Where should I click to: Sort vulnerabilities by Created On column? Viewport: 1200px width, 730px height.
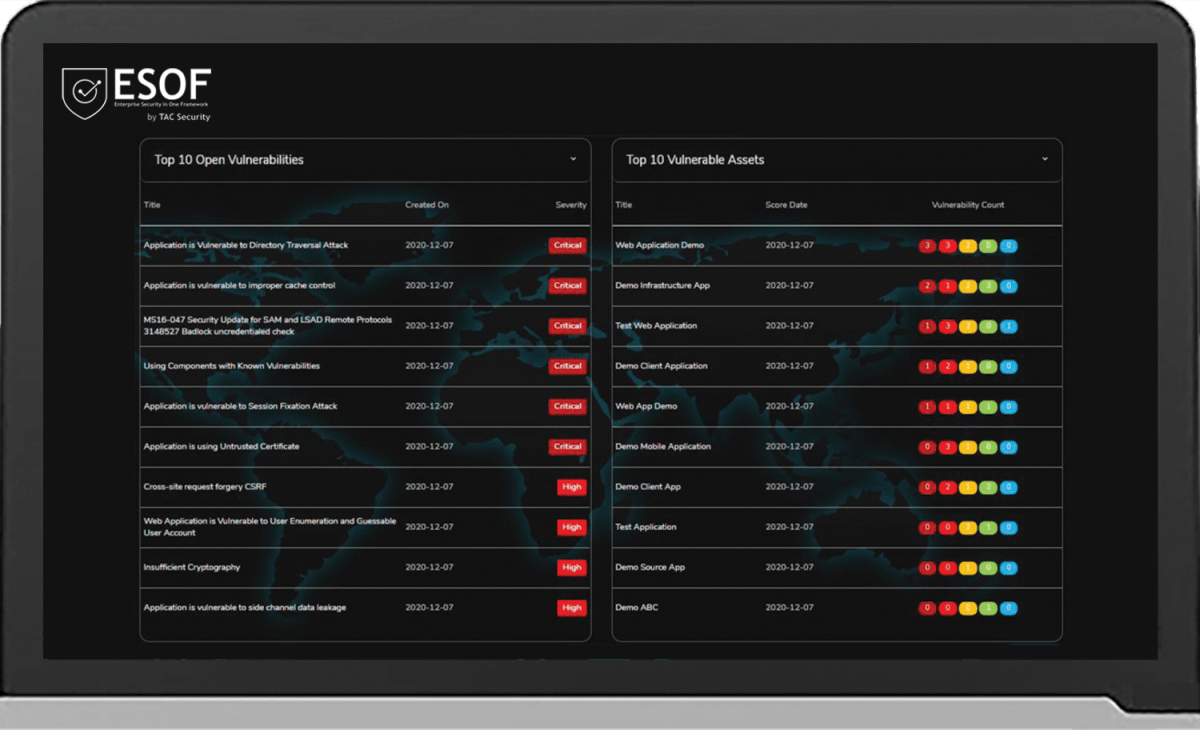tap(427, 205)
